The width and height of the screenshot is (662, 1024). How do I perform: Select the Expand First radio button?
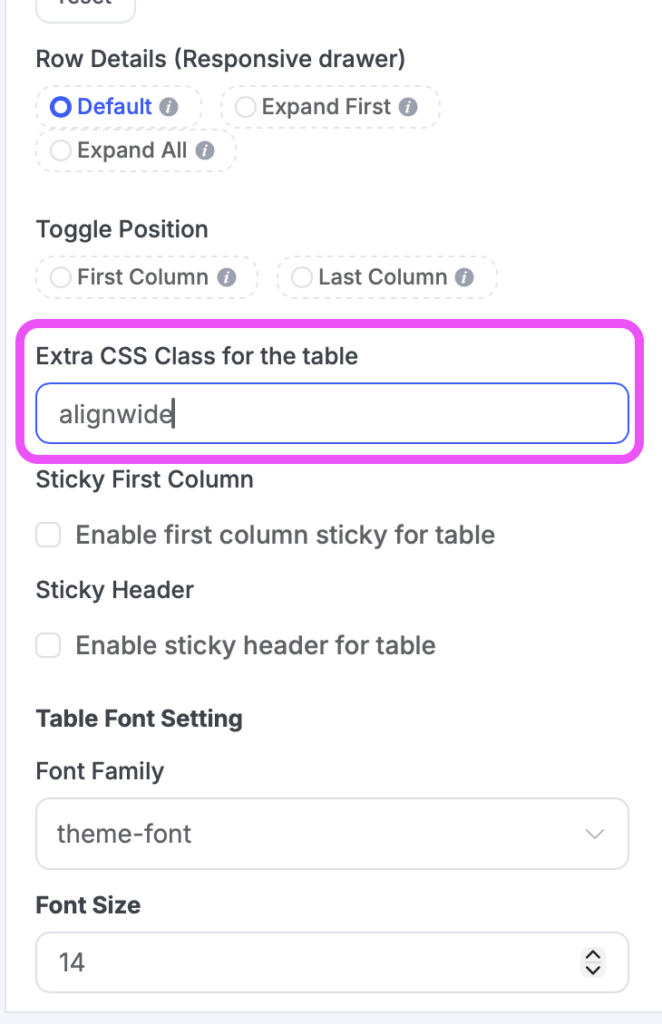246,106
